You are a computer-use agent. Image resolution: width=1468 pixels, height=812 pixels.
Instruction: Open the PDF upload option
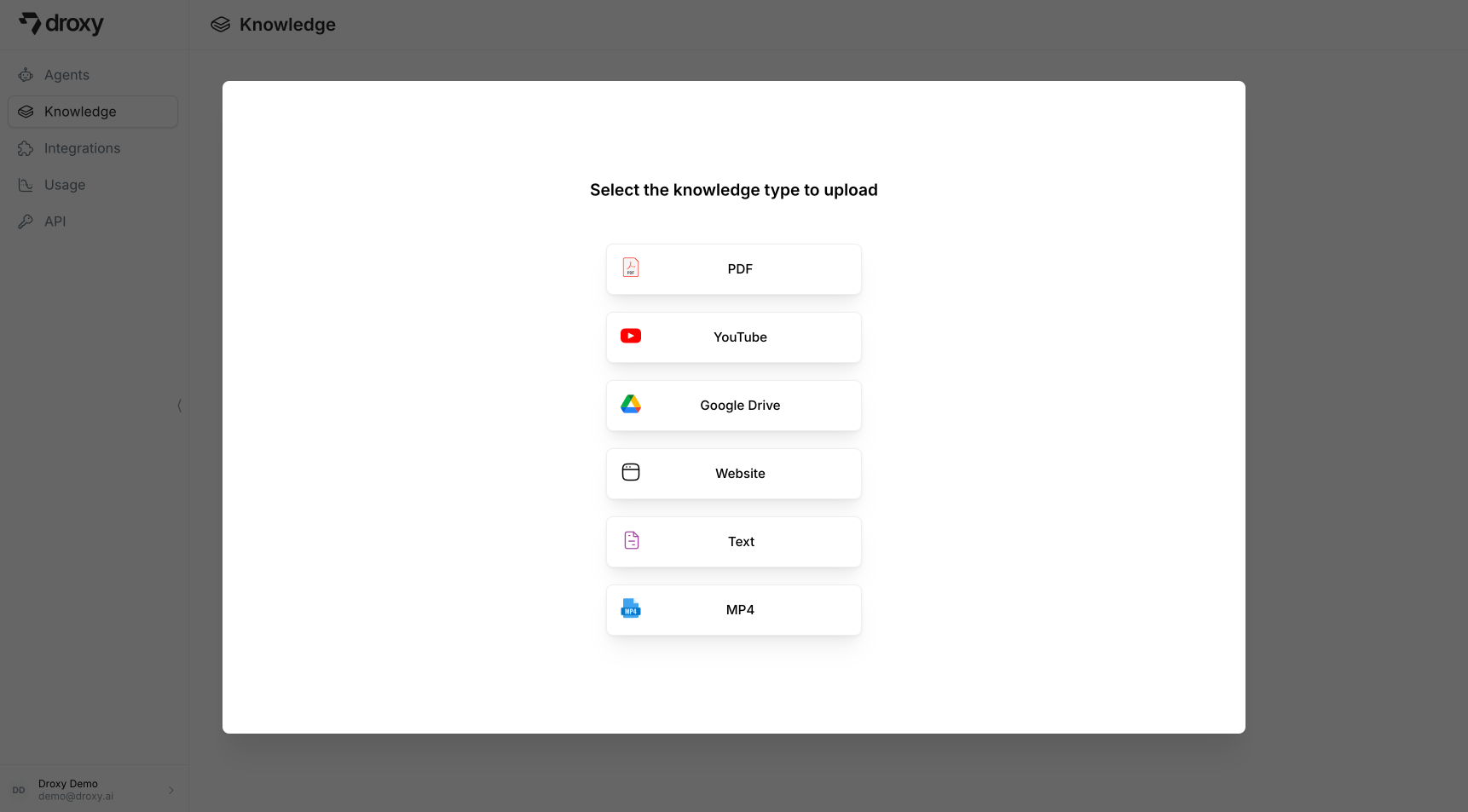pyautogui.click(x=733, y=268)
